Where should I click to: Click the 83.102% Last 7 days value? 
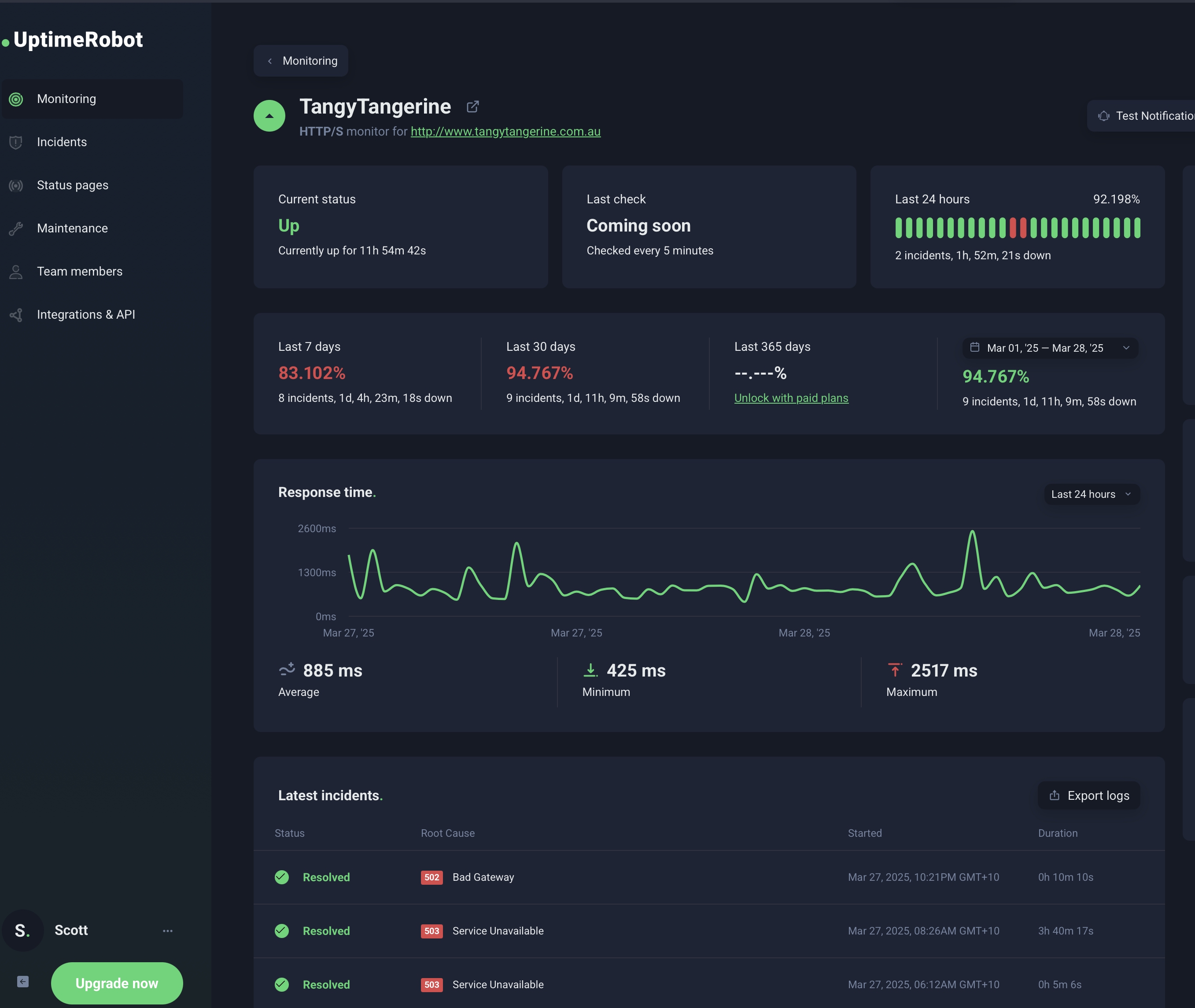tap(312, 373)
